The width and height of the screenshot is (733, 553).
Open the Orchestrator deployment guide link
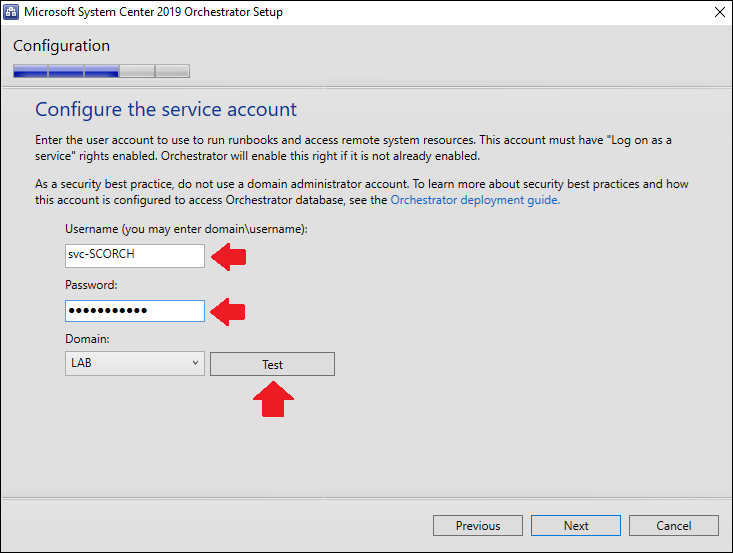(x=475, y=200)
